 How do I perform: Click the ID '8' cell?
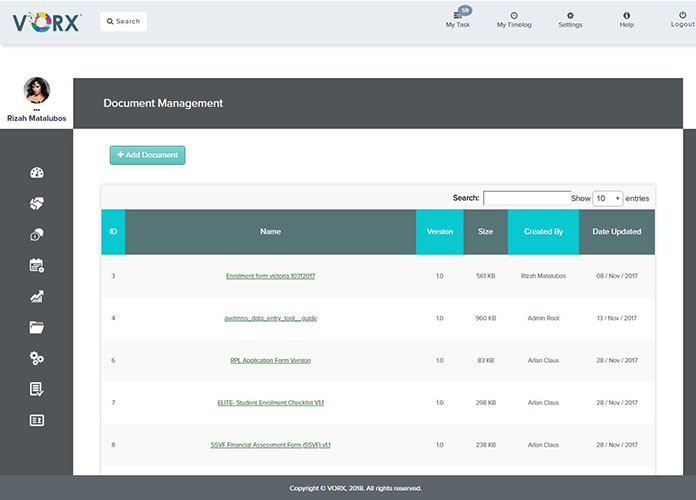coord(113,444)
